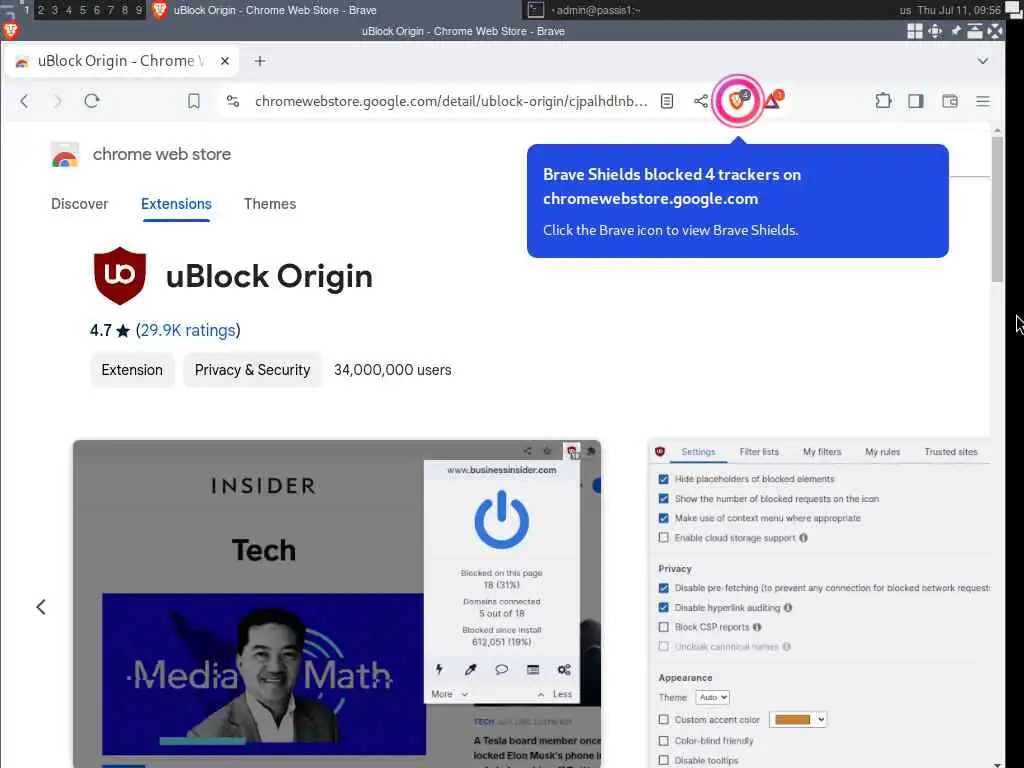Screen dimensions: 1024x768
Task: Switch to workspace 2 in top panel
Action: 40,10
